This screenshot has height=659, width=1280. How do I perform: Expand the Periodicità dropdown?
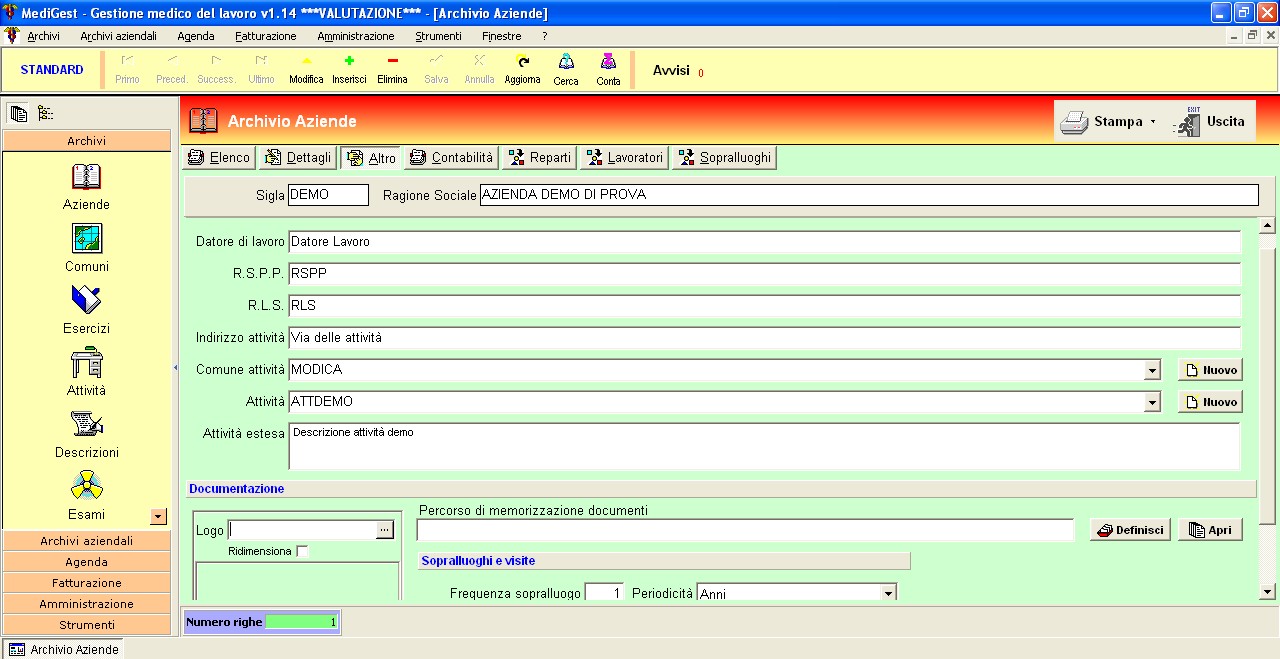coord(888,594)
